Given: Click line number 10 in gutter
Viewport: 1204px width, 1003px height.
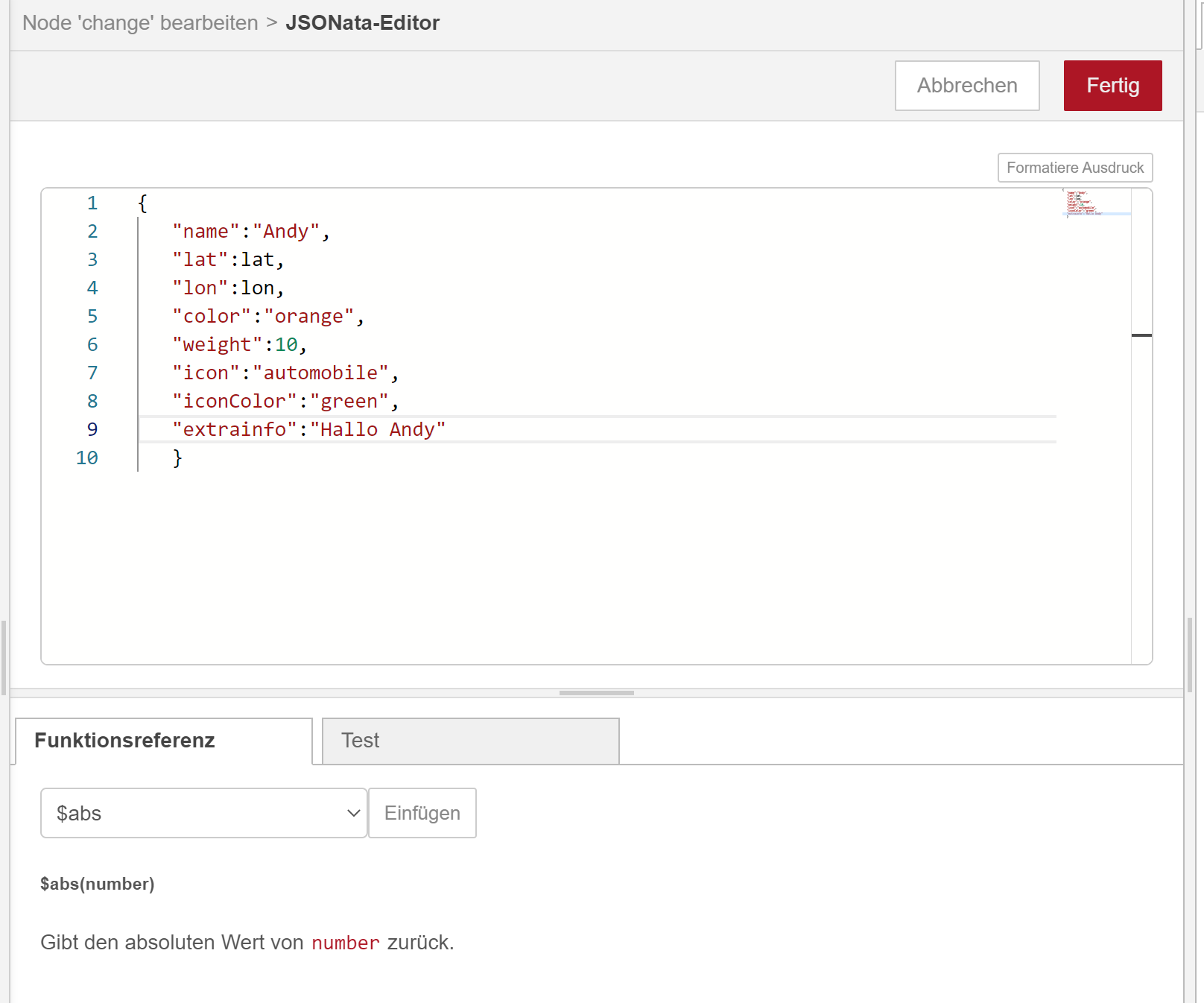Looking at the screenshot, I should tap(87, 458).
